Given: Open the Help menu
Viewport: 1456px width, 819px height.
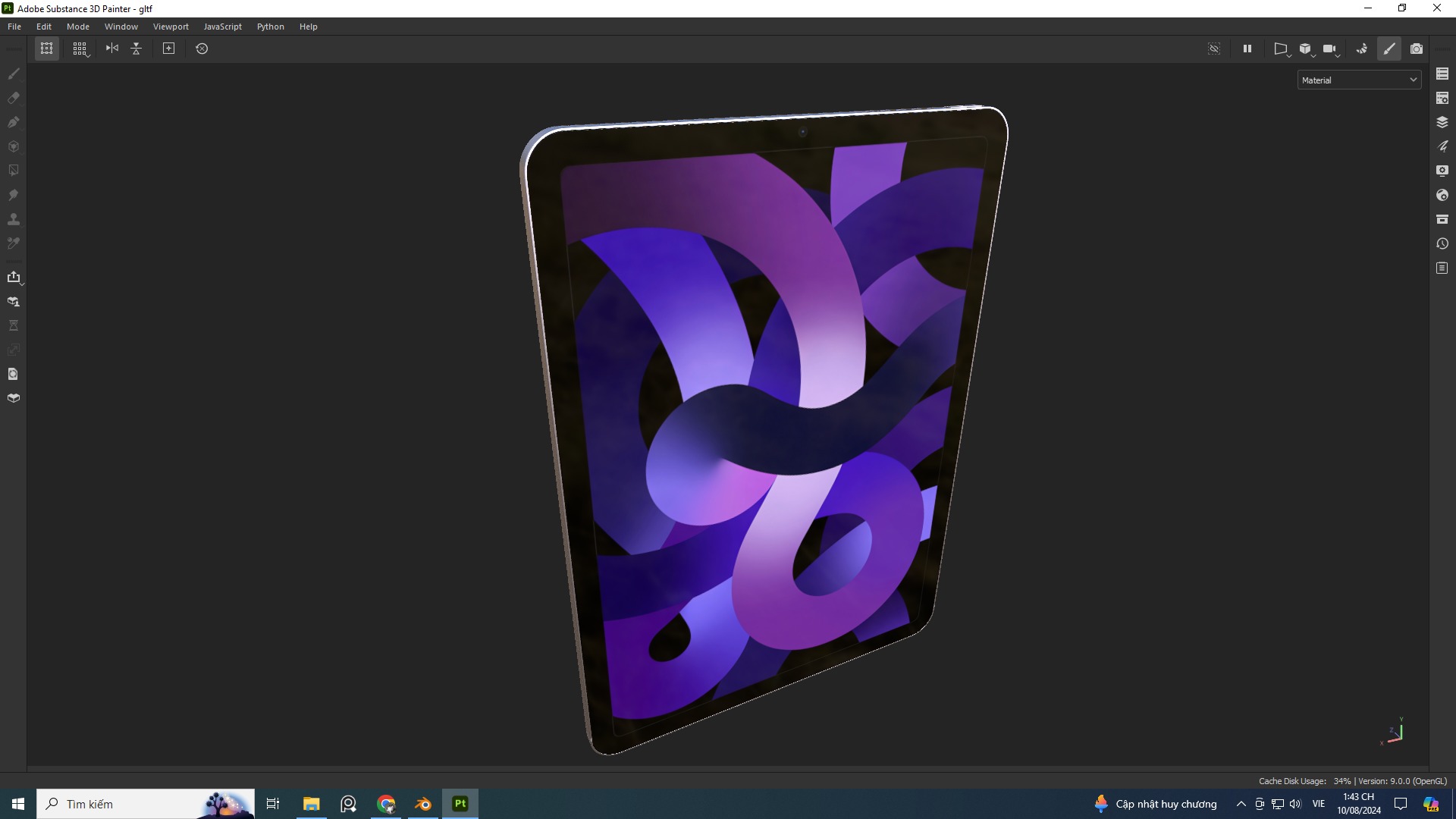Looking at the screenshot, I should tap(309, 27).
